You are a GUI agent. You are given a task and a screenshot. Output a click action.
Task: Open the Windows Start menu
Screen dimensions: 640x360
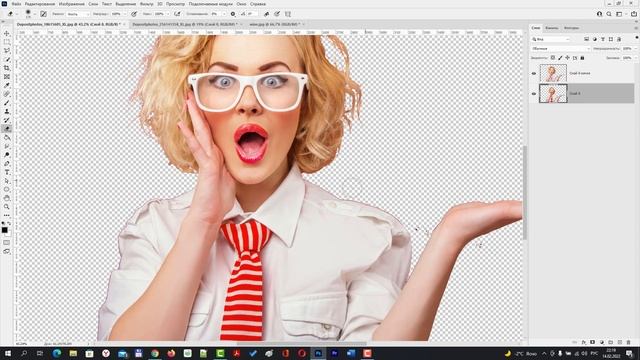click(8, 353)
